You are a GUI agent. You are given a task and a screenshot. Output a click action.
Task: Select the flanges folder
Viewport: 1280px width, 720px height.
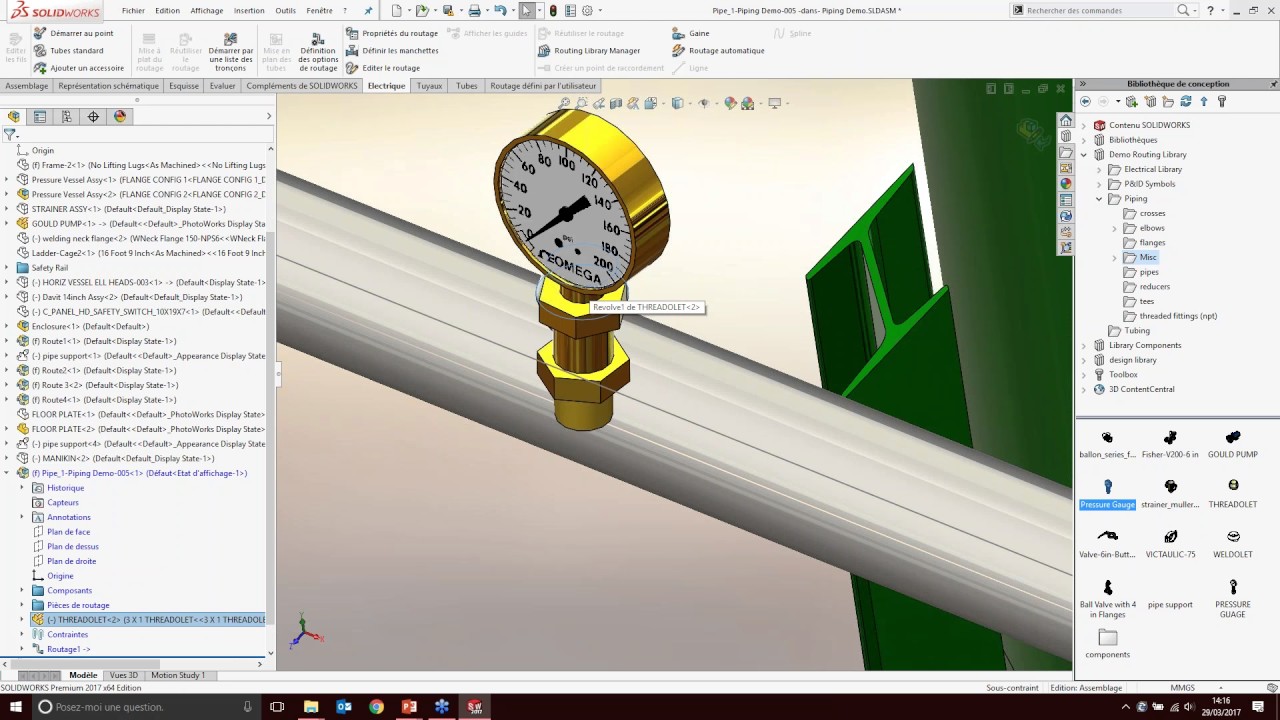coord(1145,243)
